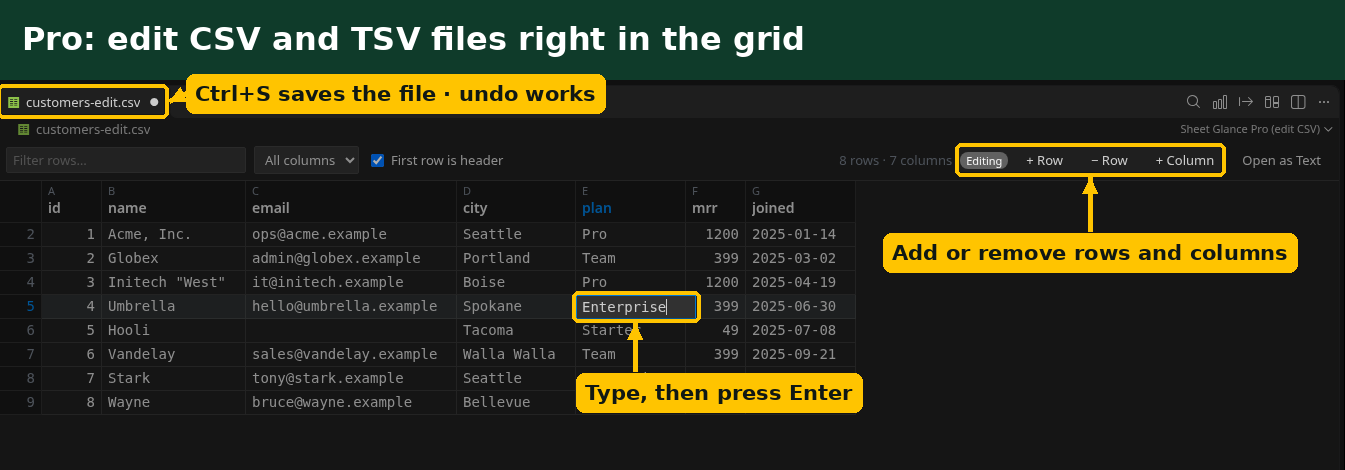1345x470 pixels.
Task: Click the Spokane city cell
Action: tap(516, 306)
